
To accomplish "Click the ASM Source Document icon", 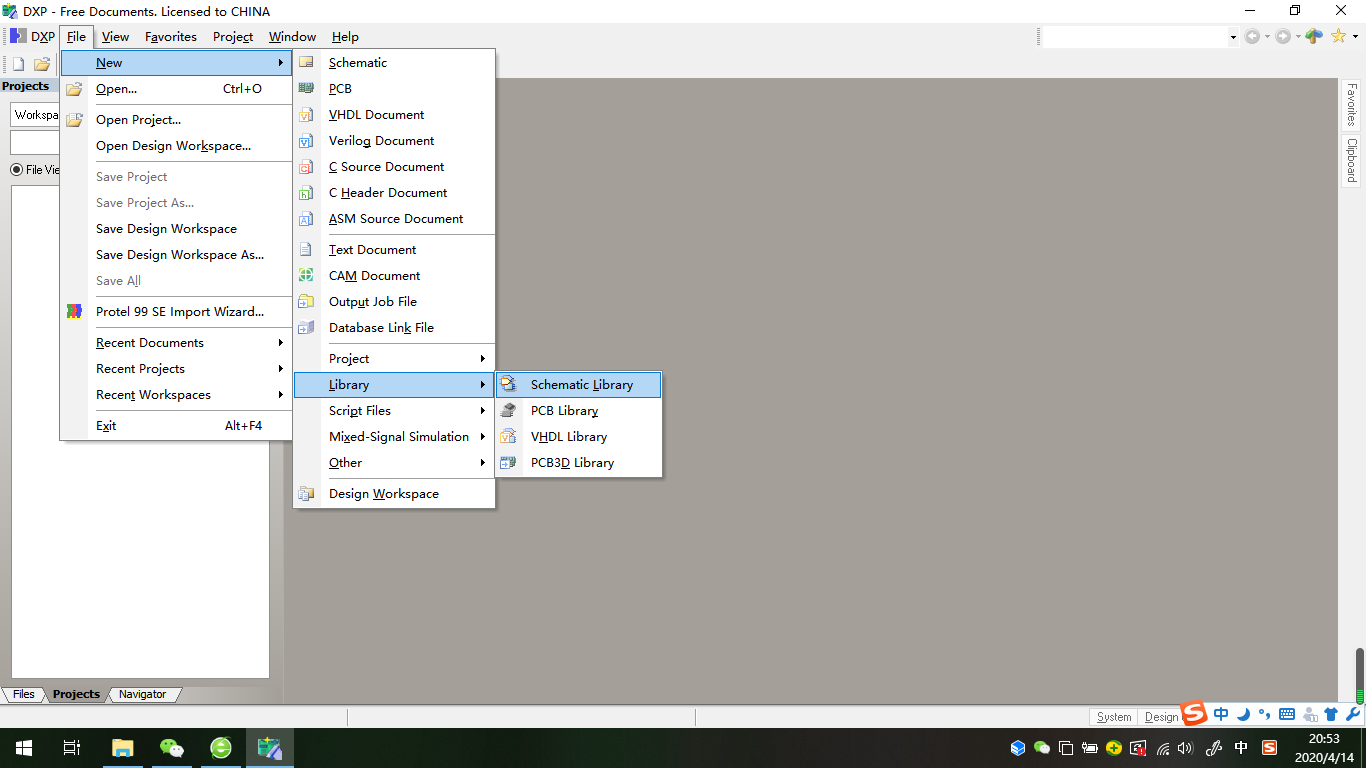I will pos(306,218).
